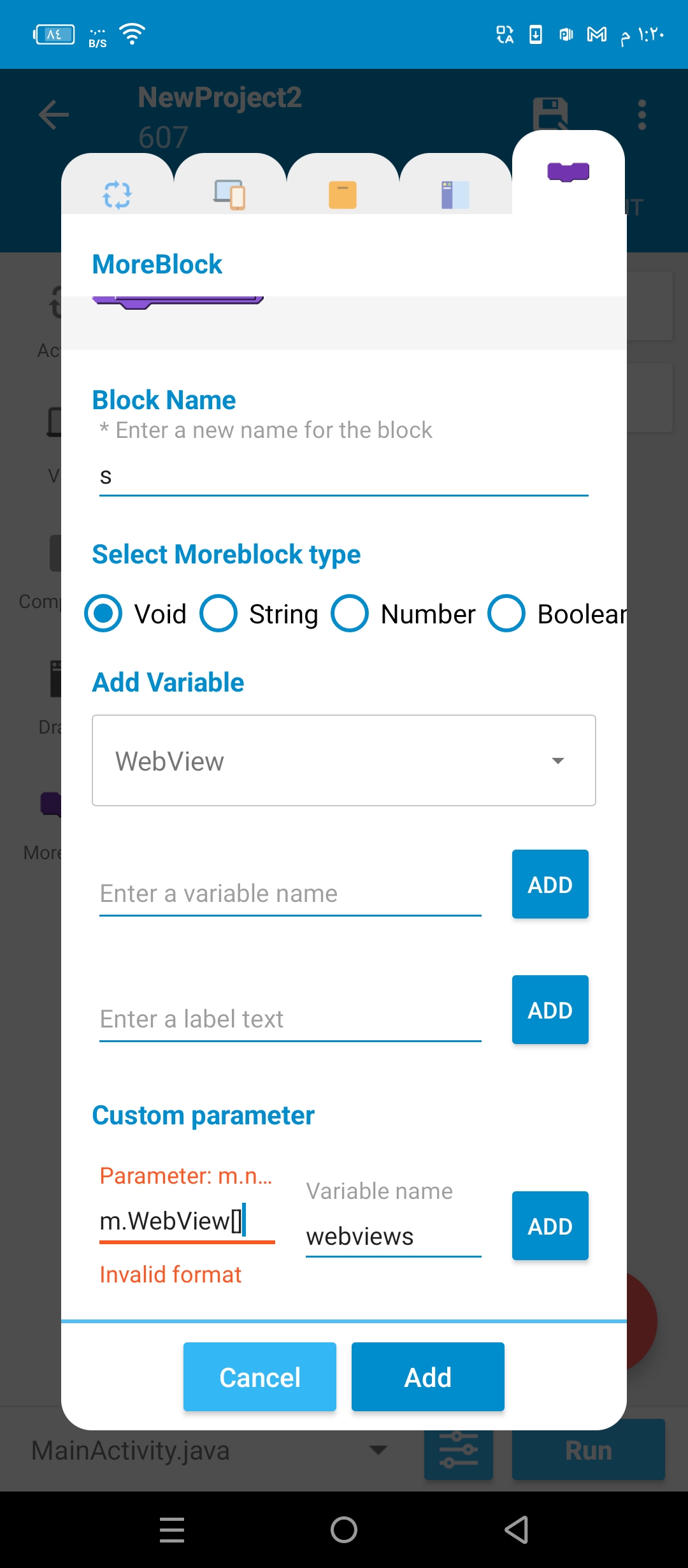Go back with the arrow icon
688x1568 pixels.
pos(54,115)
